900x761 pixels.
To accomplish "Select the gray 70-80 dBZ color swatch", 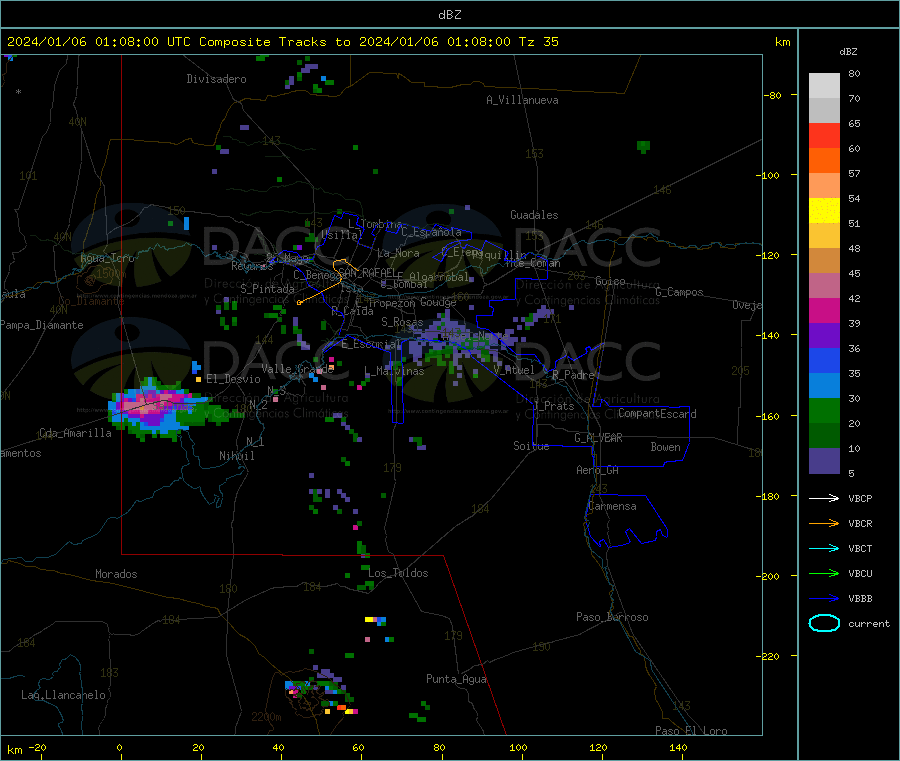I will 824,86.
